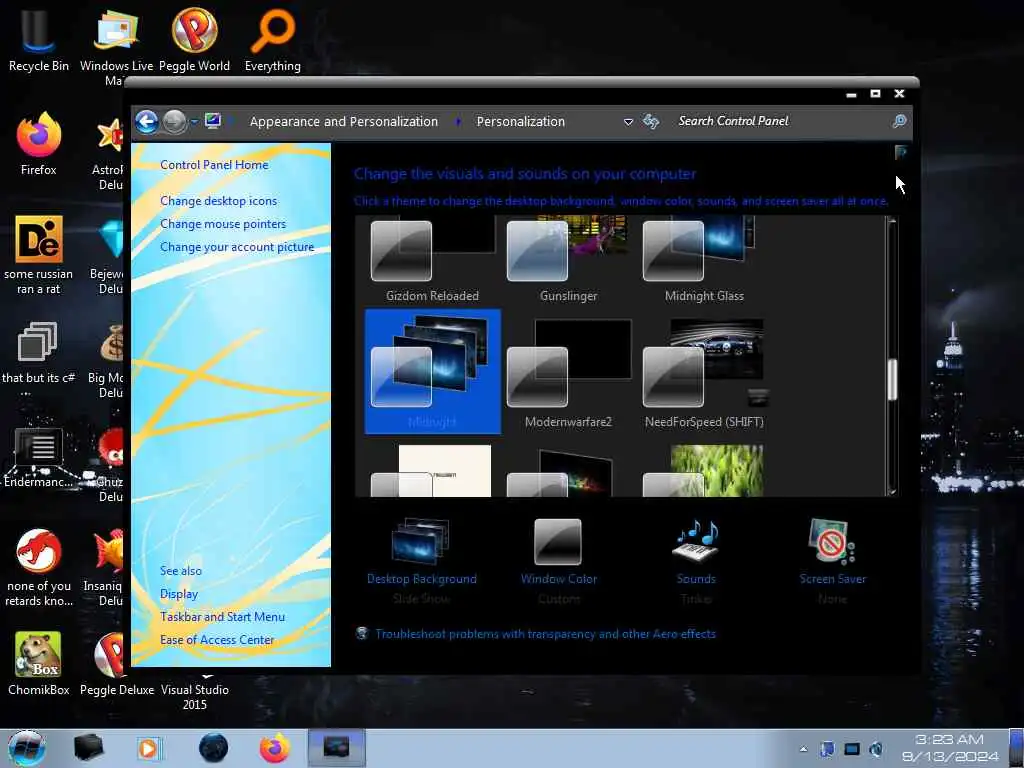The image size is (1024, 768).
Task: Select the Gizdom Reloaded theme
Action: pyautogui.click(x=432, y=261)
